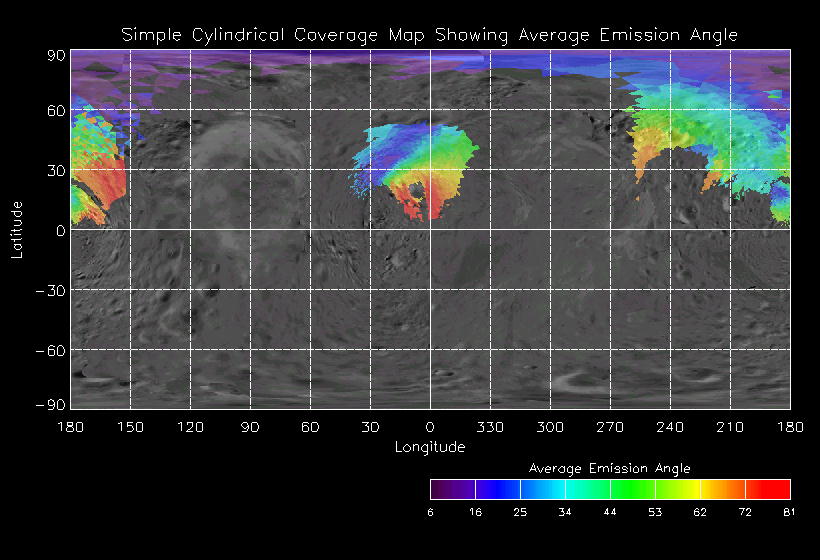This screenshot has width=820, height=560.
Task: Click the color bar value label "81"
Action: 788,512
